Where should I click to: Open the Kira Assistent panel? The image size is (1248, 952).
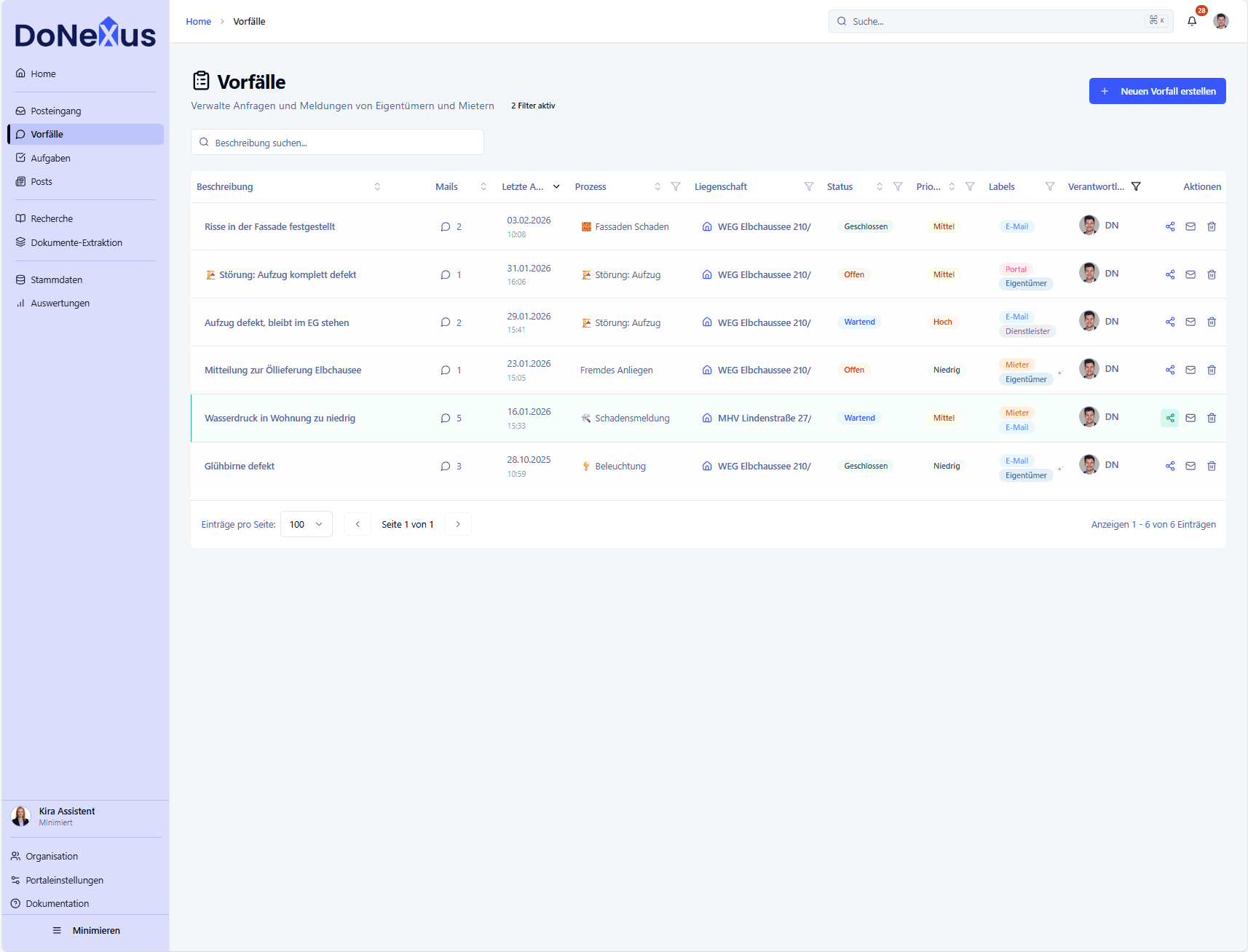(x=84, y=816)
